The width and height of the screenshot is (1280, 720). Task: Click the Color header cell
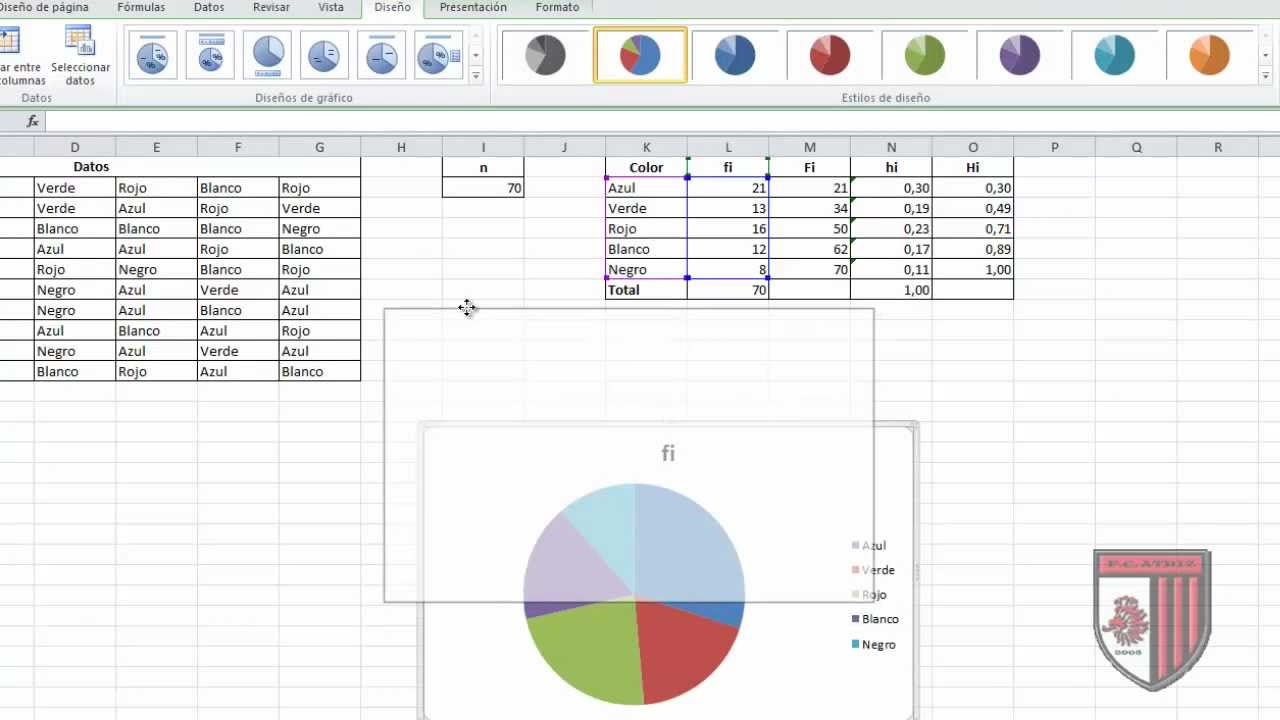(646, 167)
